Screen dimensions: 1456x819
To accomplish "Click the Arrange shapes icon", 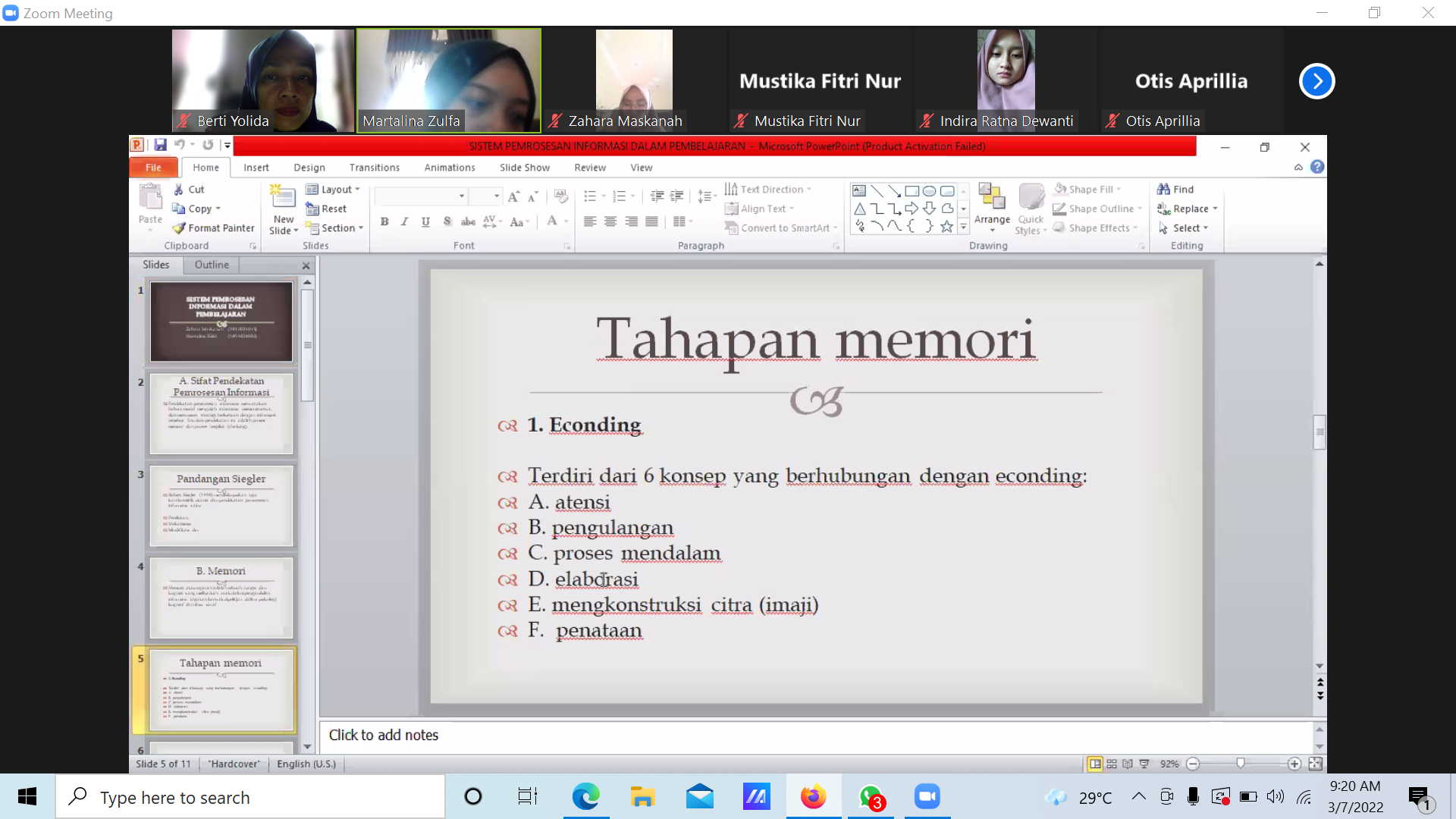I will [x=991, y=197].
